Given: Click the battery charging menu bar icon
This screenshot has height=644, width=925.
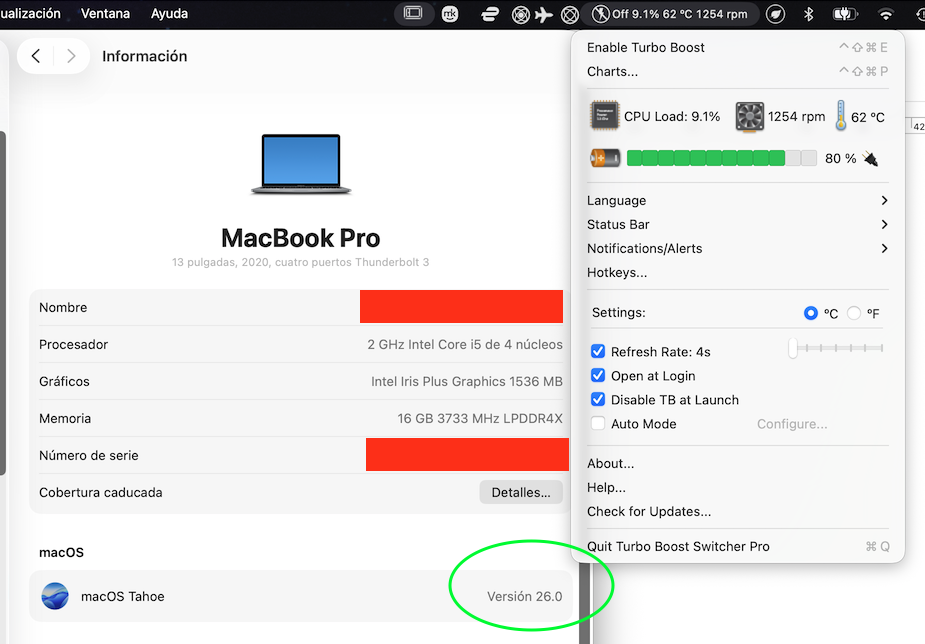Looking at the screenshot, I should pos(845,14).
